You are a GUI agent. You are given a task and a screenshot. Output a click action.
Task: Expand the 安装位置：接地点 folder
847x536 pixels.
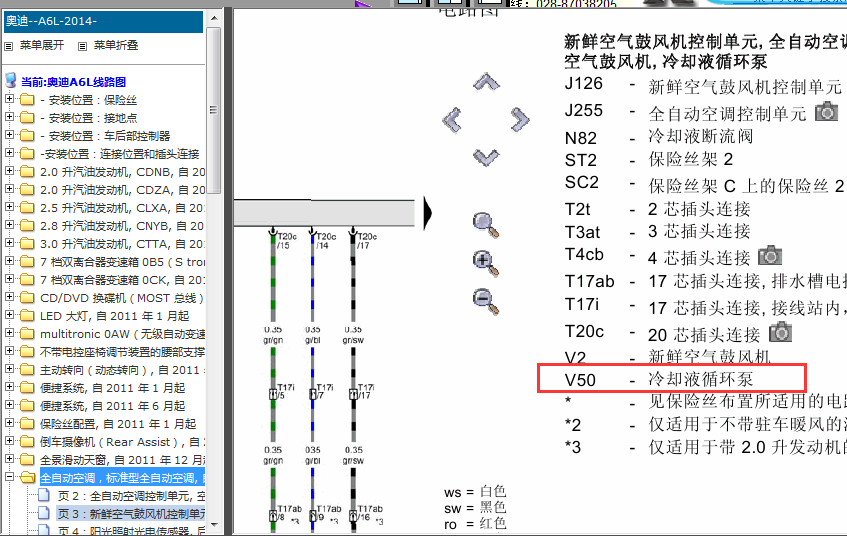coord(9,117)
